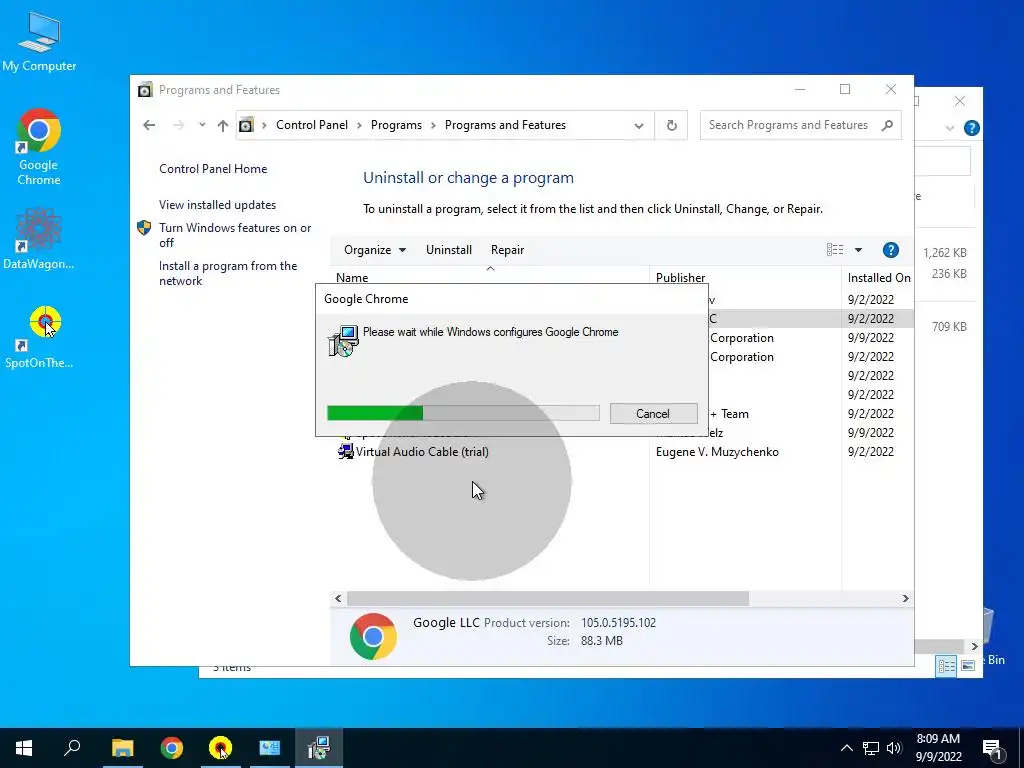Screen dimensions: 1024x768
Task: Show hidden system tray icons
Action: [x=846, y=748]
